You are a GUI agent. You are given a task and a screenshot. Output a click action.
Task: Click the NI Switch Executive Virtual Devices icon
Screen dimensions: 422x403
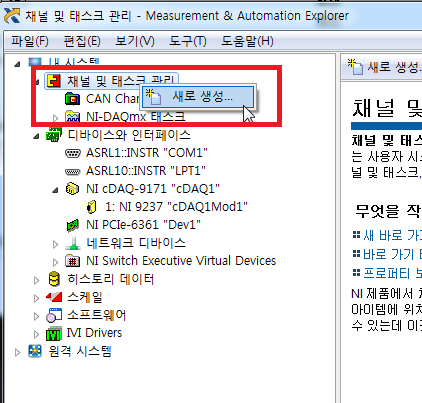coord(73,261)
